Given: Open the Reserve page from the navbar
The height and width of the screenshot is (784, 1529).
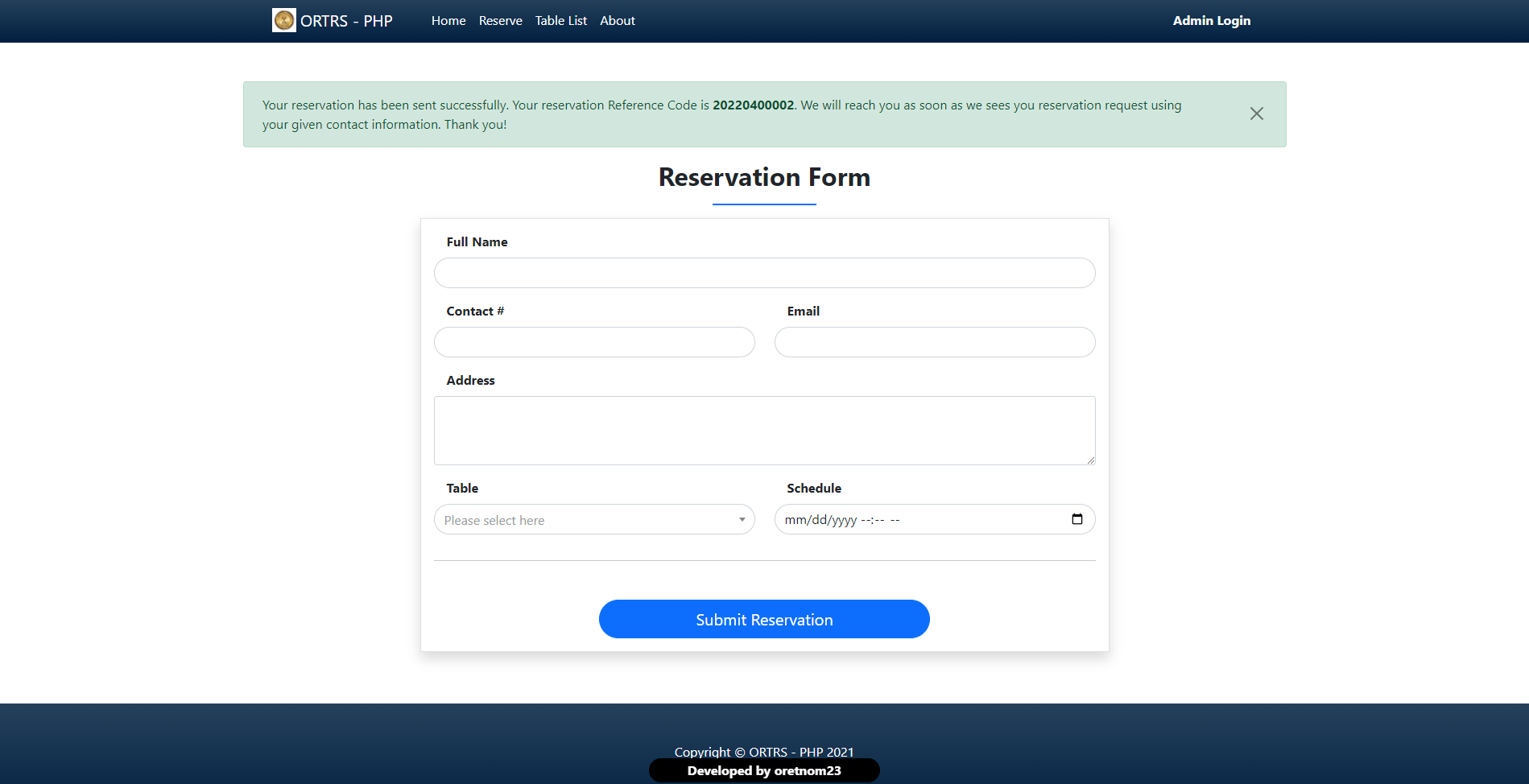Looking at the screenshot, I should [500, 20].
